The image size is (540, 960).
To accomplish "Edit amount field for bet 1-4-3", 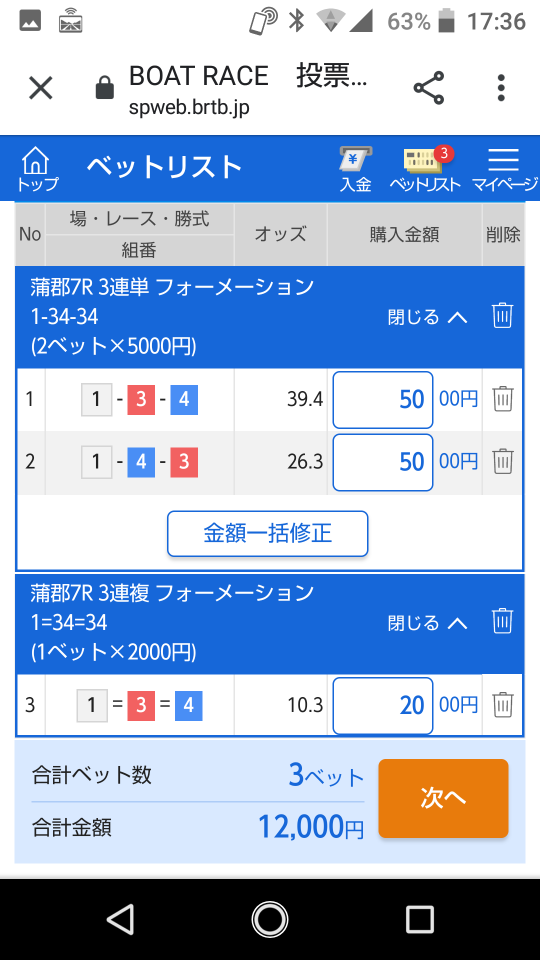I will pos(383,462).
